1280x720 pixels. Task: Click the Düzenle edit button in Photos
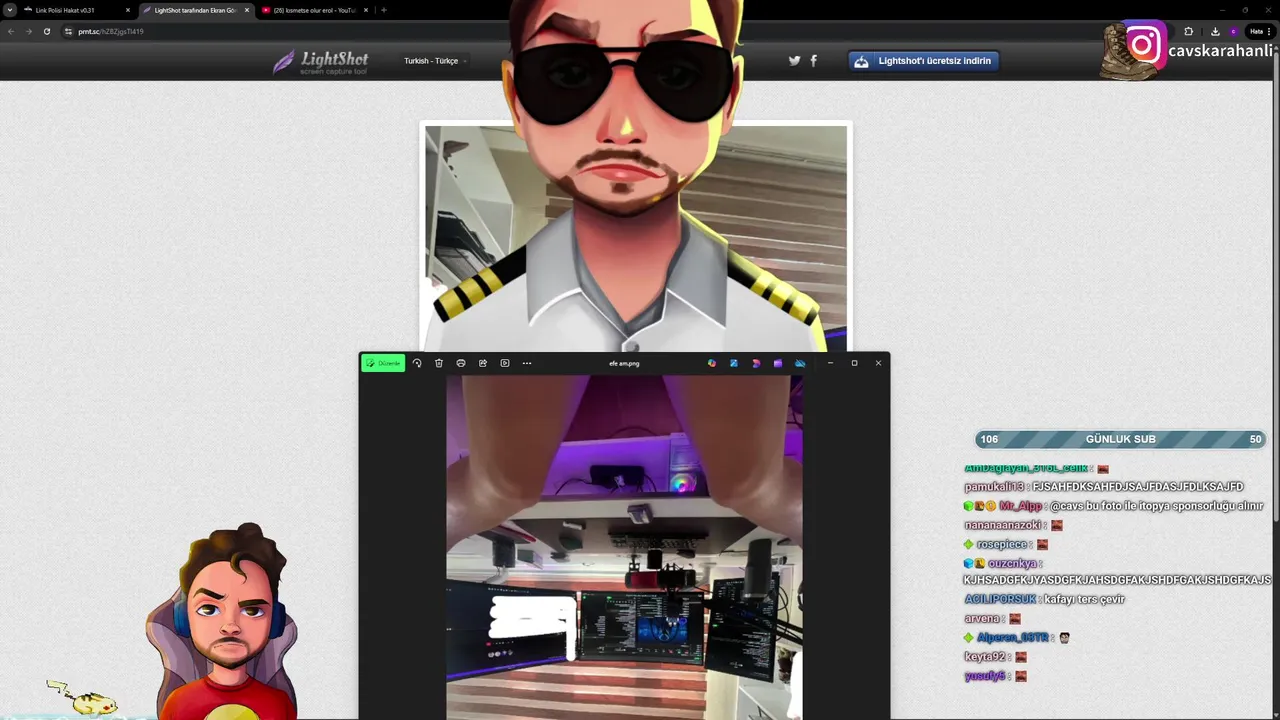point(383,363)
